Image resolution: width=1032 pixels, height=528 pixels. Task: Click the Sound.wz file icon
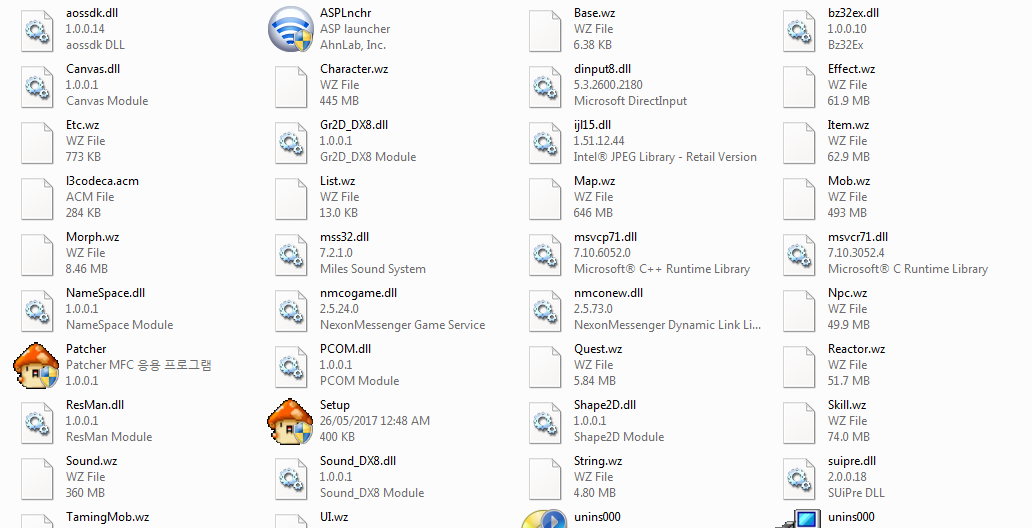37,477
